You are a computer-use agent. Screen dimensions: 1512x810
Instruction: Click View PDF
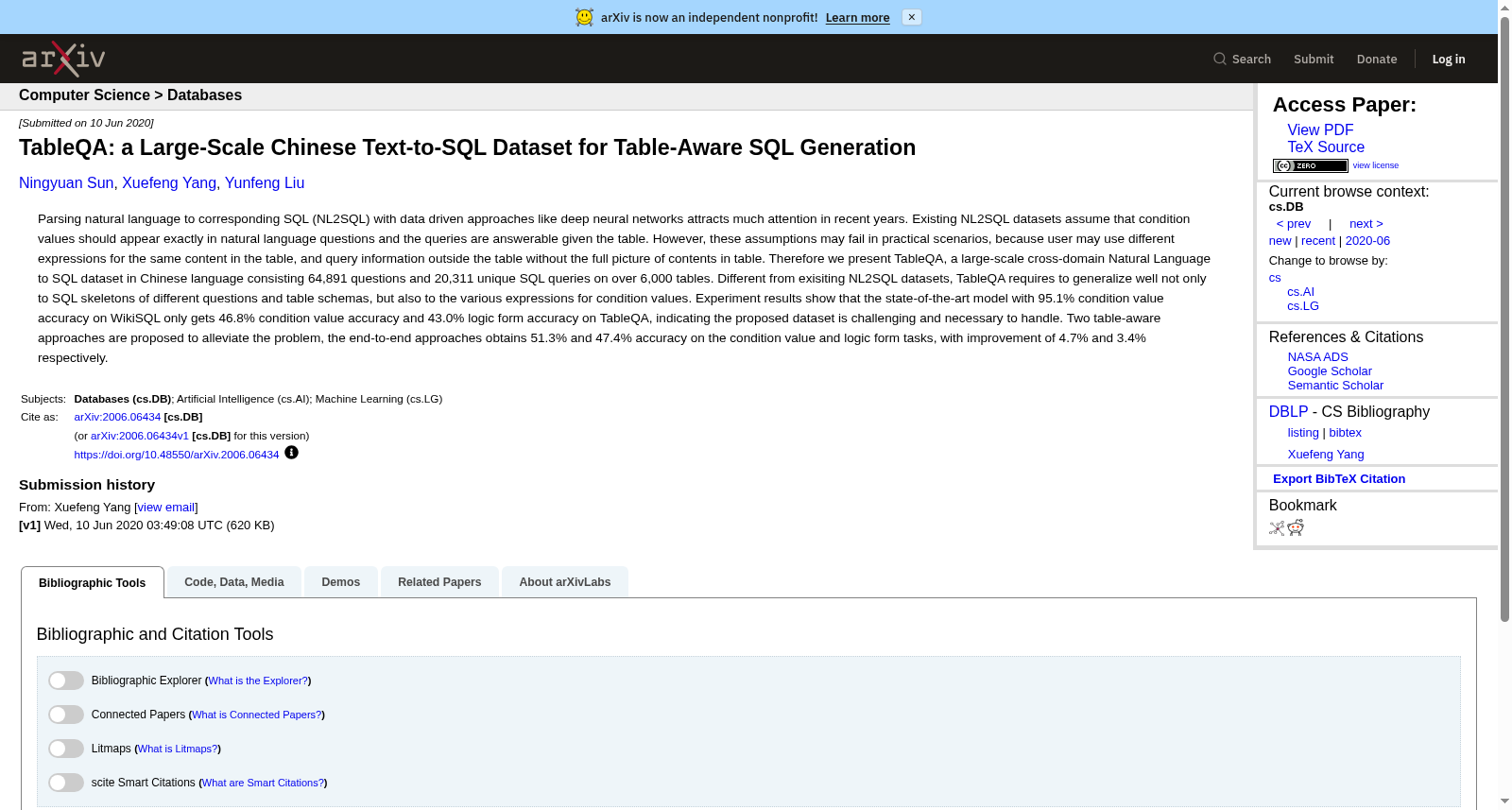pos(1320,130)
